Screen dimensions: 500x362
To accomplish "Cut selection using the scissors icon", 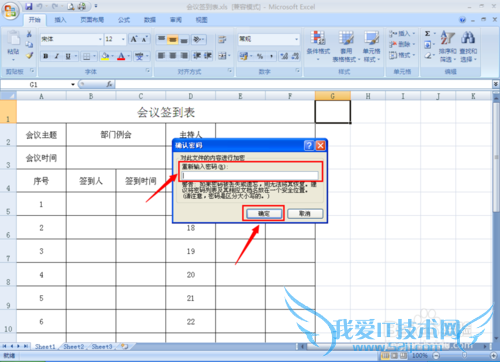I will point(29,34).
